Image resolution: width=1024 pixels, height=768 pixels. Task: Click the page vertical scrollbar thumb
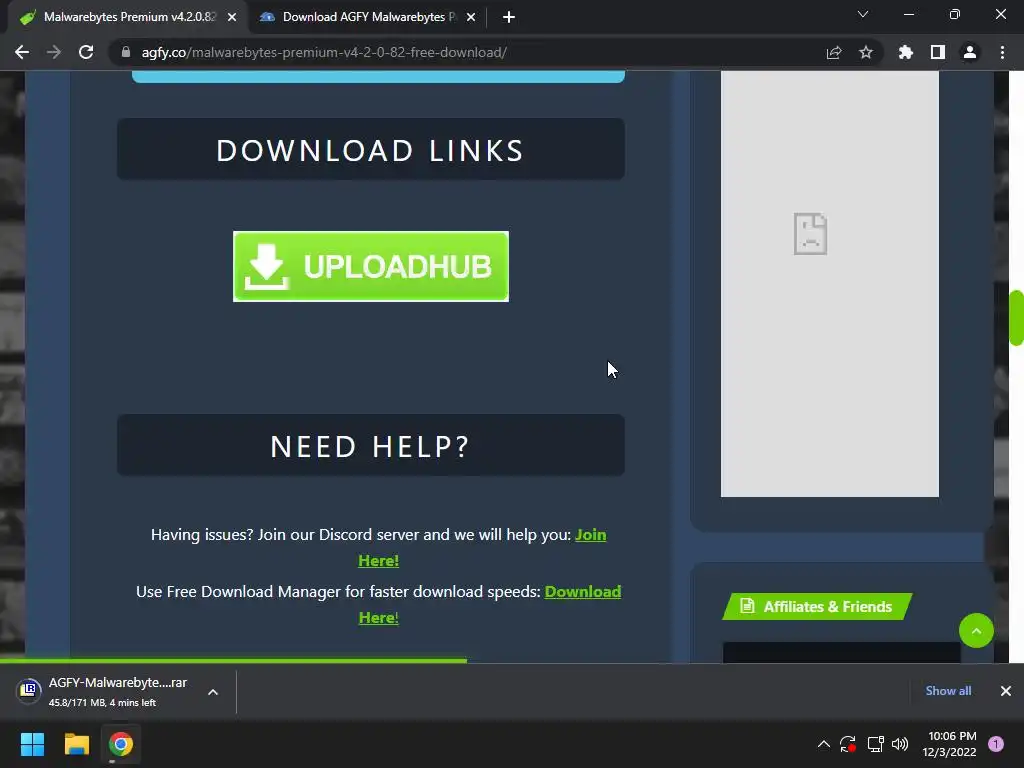coord(1016,317)
